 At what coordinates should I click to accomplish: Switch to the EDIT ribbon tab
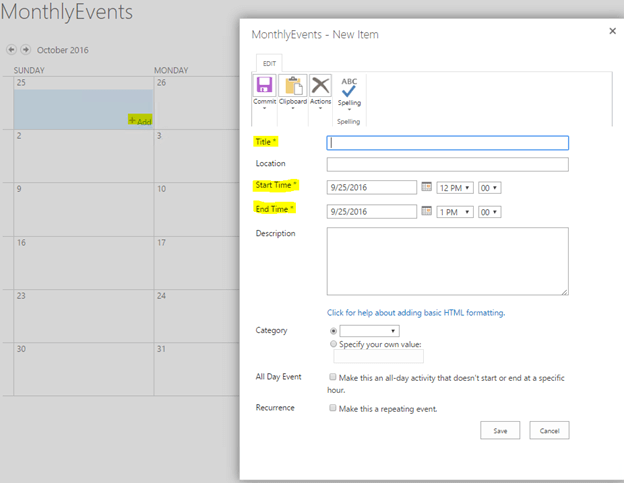point(269,64)
